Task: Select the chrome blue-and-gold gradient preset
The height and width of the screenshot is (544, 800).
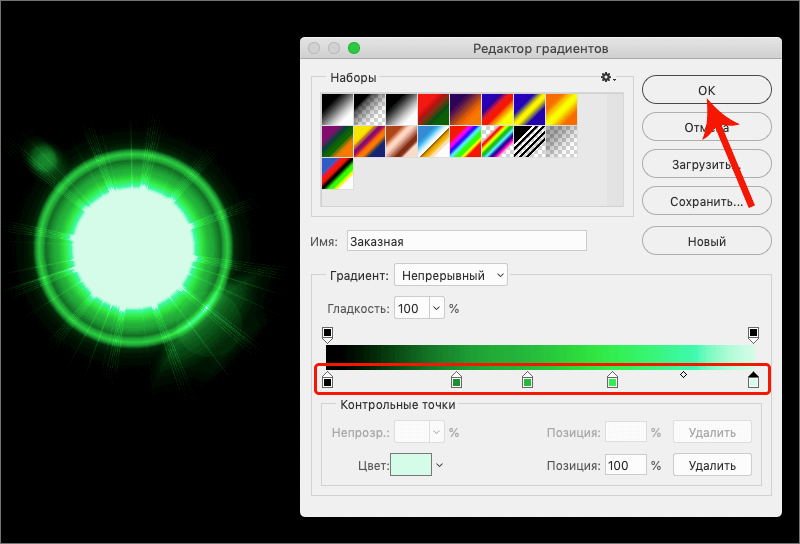Action: click(x=434, y=141)
